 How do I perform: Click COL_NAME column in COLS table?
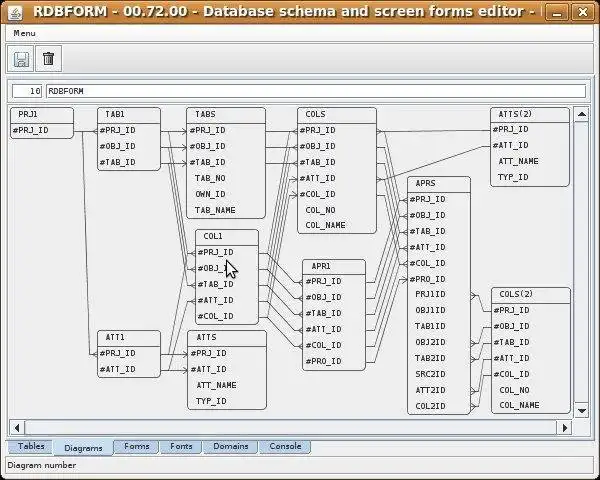[x=325, y=225]
